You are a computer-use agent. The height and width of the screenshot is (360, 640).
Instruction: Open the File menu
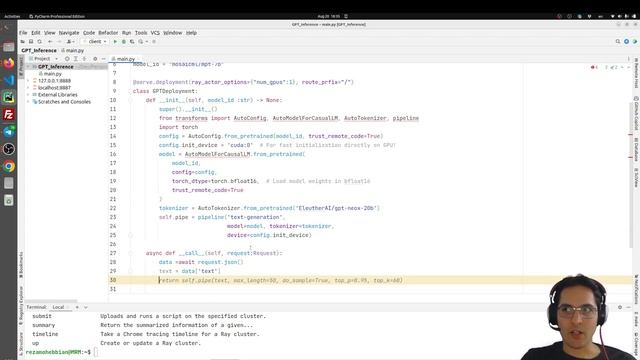(x=23, y=33)
